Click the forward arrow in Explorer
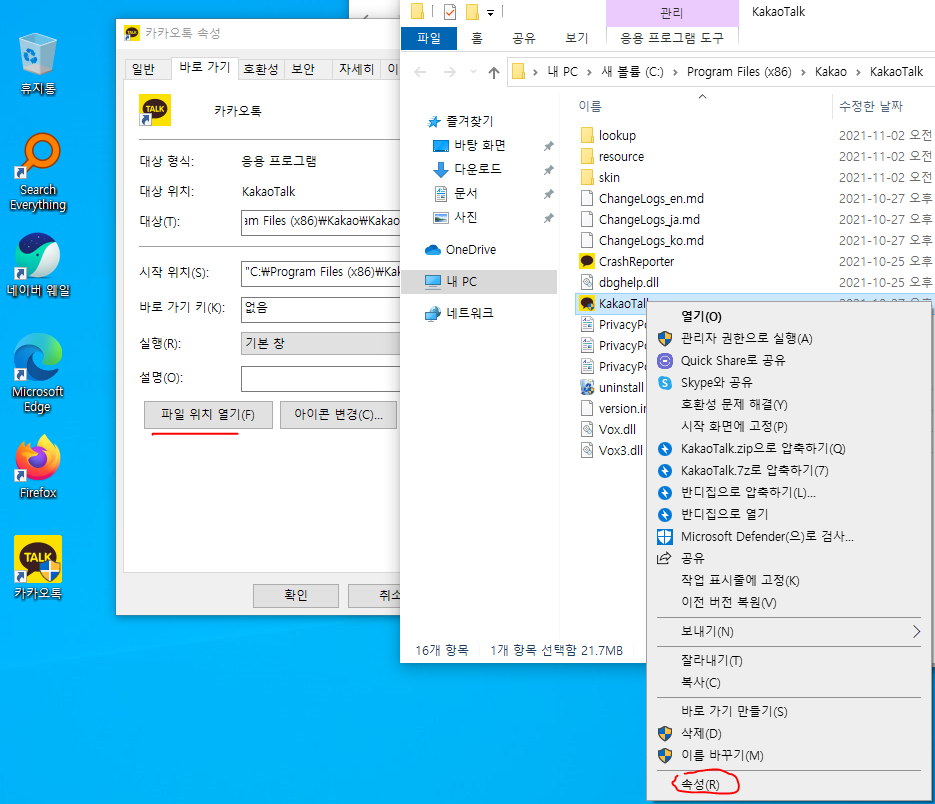Viewport: 935px width, 804px height. (450, 72)
